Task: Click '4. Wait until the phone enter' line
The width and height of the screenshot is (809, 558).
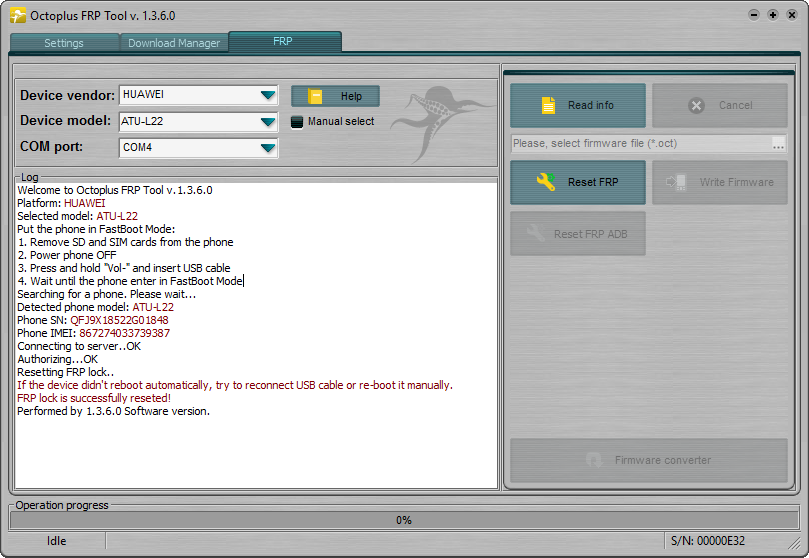Action: point(130,281)
